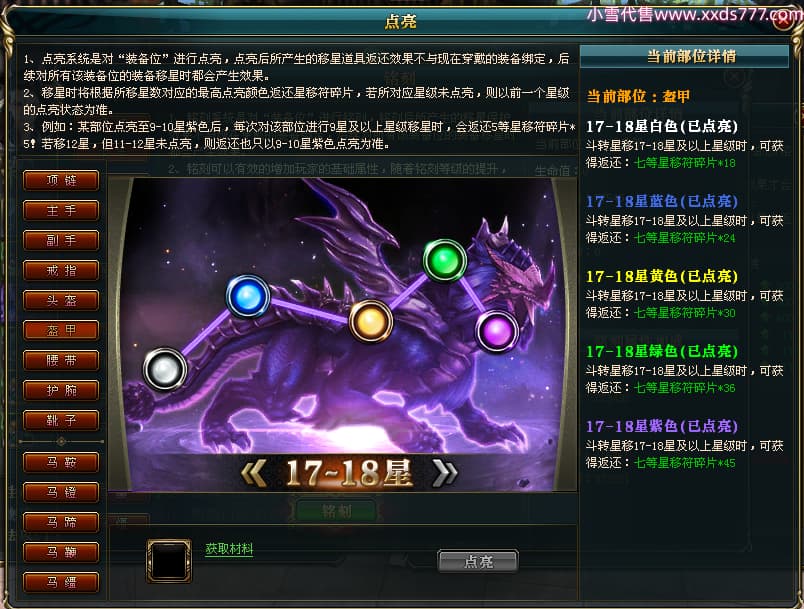Select the 马鞍 mount slot
Screen dimensions: 804x609
pos(61,462)
